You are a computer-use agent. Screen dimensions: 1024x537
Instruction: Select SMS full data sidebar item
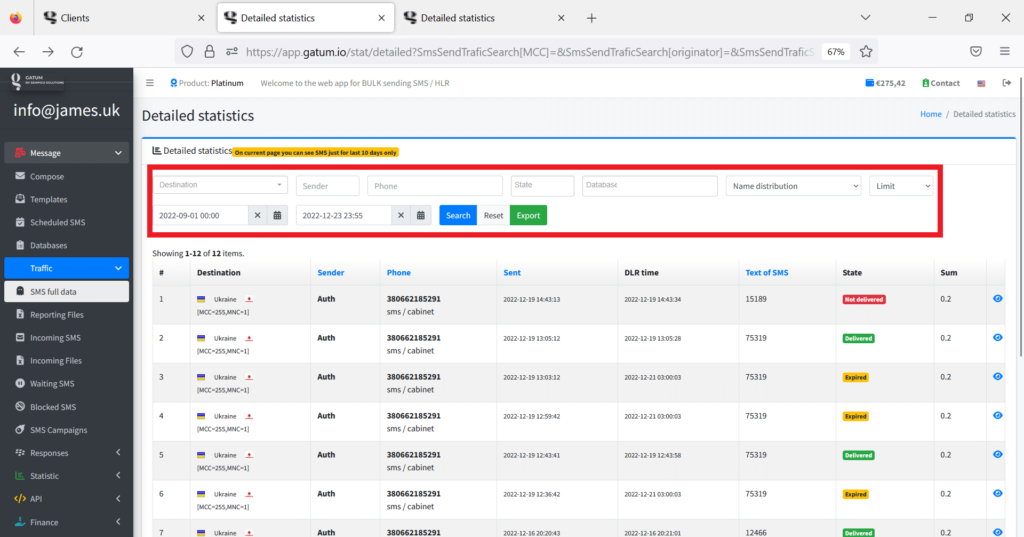(x=67, y=291)
